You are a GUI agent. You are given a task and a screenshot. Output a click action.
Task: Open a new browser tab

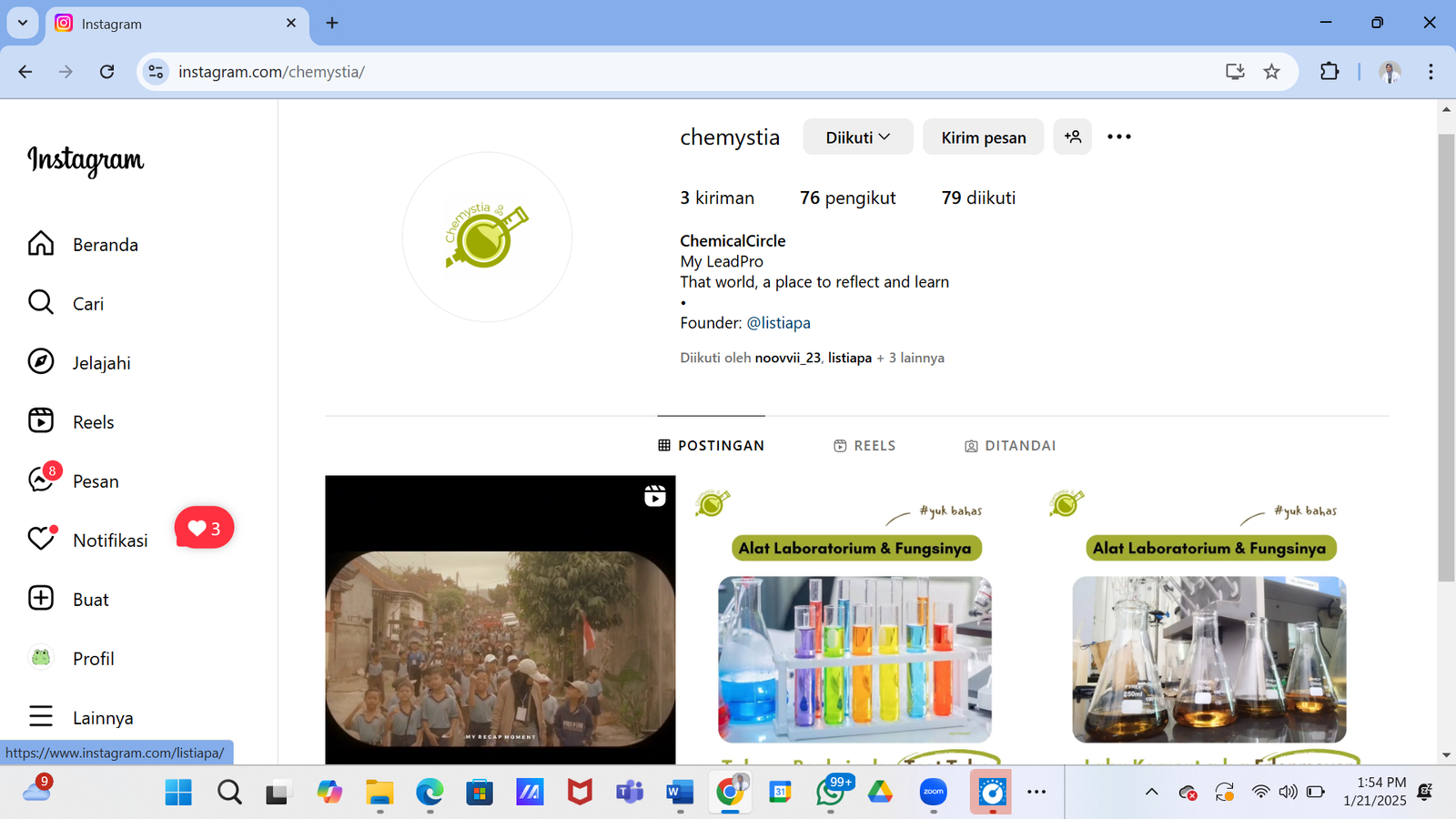332,23
